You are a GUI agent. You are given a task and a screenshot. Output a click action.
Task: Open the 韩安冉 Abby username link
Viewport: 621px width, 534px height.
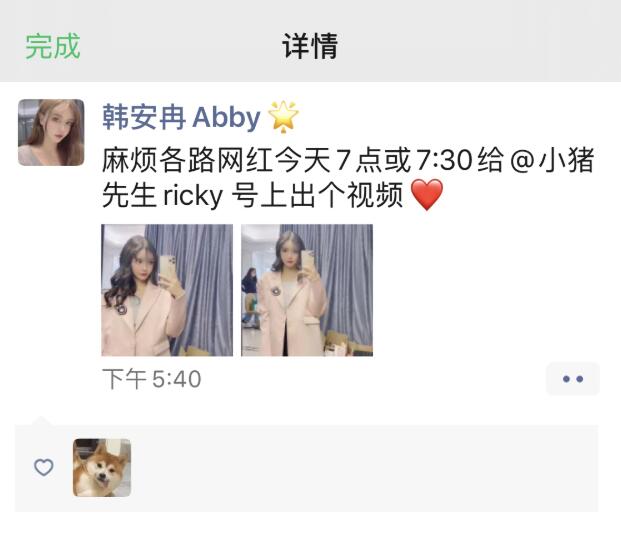pos(181,117)
